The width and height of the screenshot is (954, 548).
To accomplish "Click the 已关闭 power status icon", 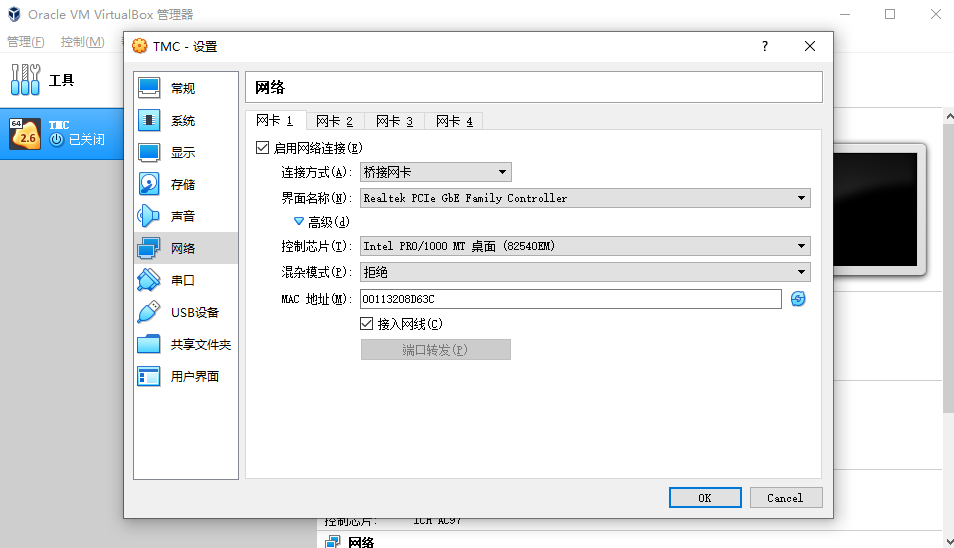I will coord(57,139).
